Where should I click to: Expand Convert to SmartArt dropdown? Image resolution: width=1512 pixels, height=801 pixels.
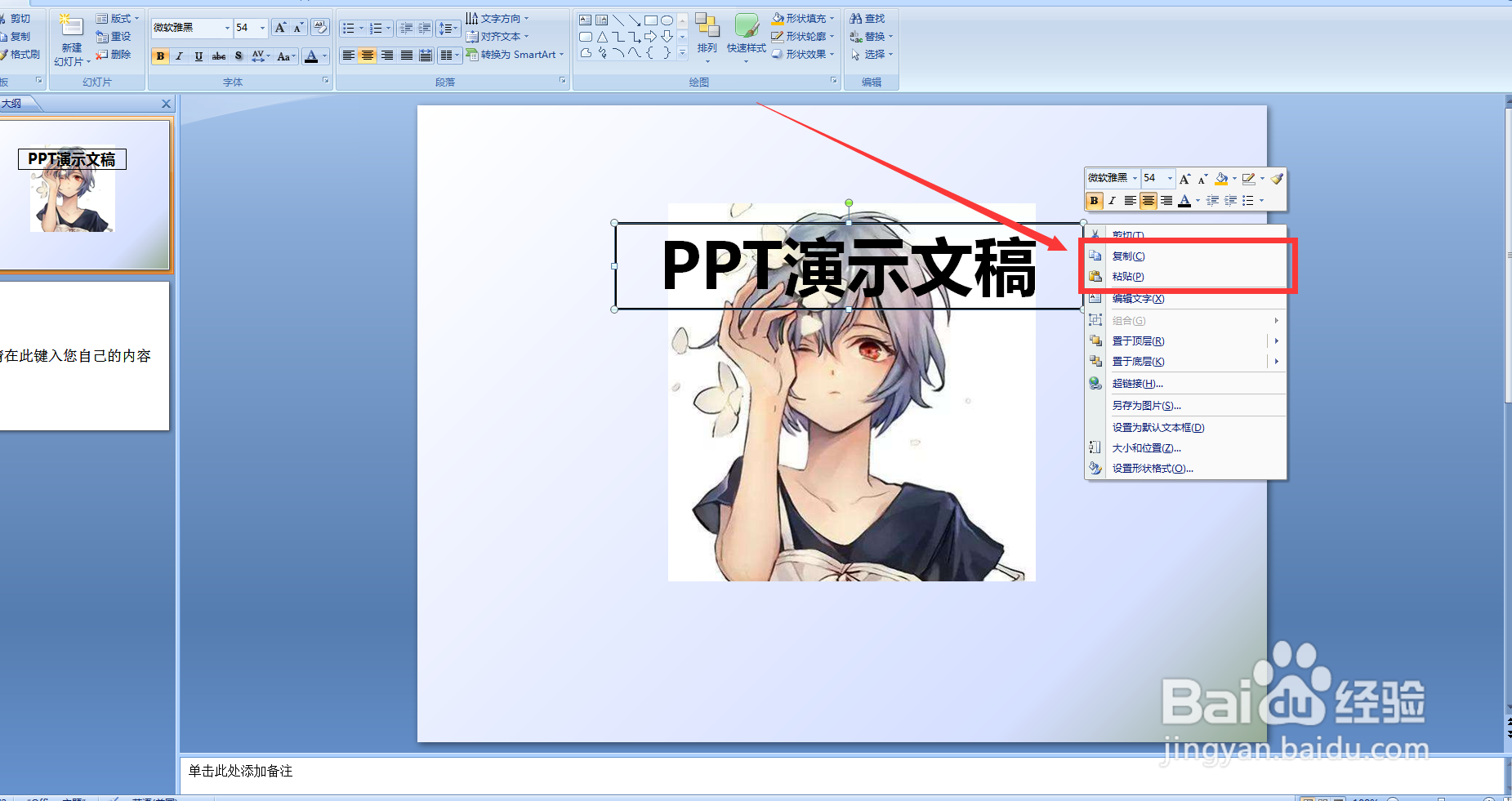pos(515,55)
